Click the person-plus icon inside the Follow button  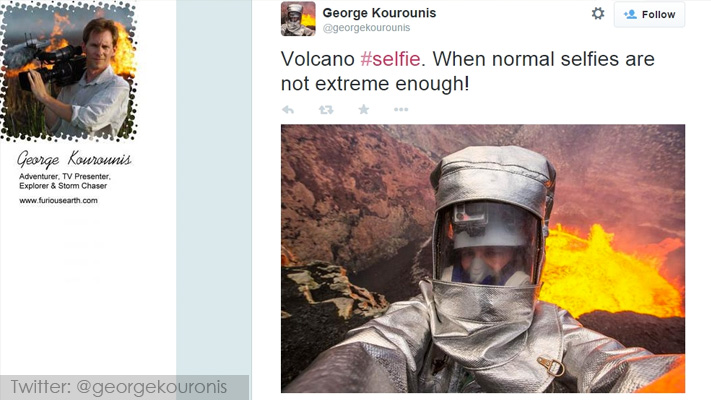630,15
